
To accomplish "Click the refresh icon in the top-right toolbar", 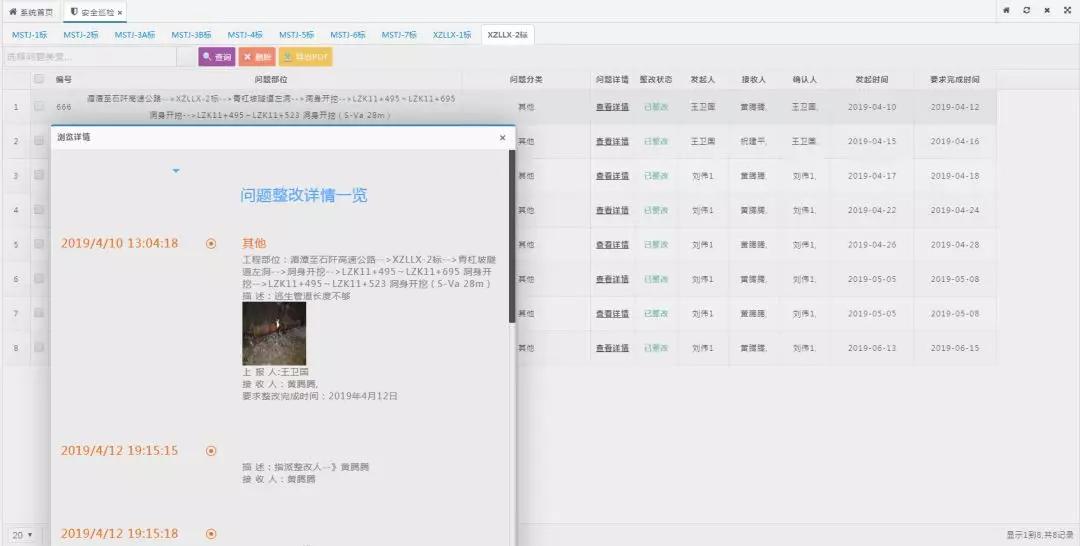I will (1026, 10).
